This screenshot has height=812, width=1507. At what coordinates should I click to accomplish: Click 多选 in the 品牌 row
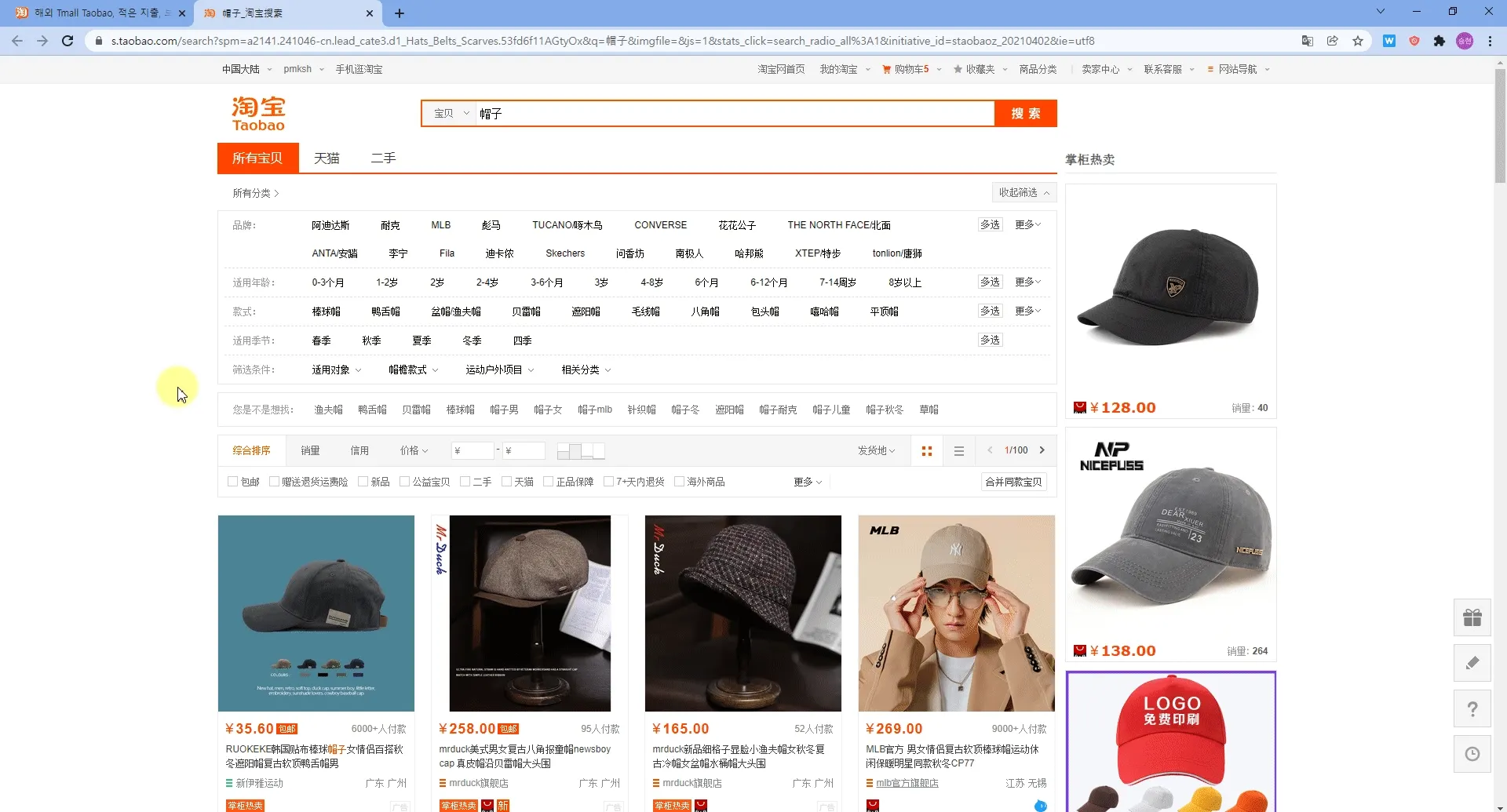pos(990,224)
